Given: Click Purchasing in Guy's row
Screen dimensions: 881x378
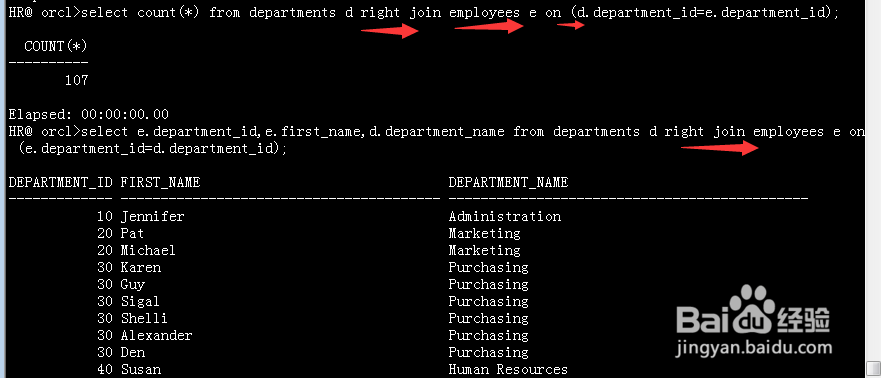Looking at the screenshot, I should (x=488, y=284).
